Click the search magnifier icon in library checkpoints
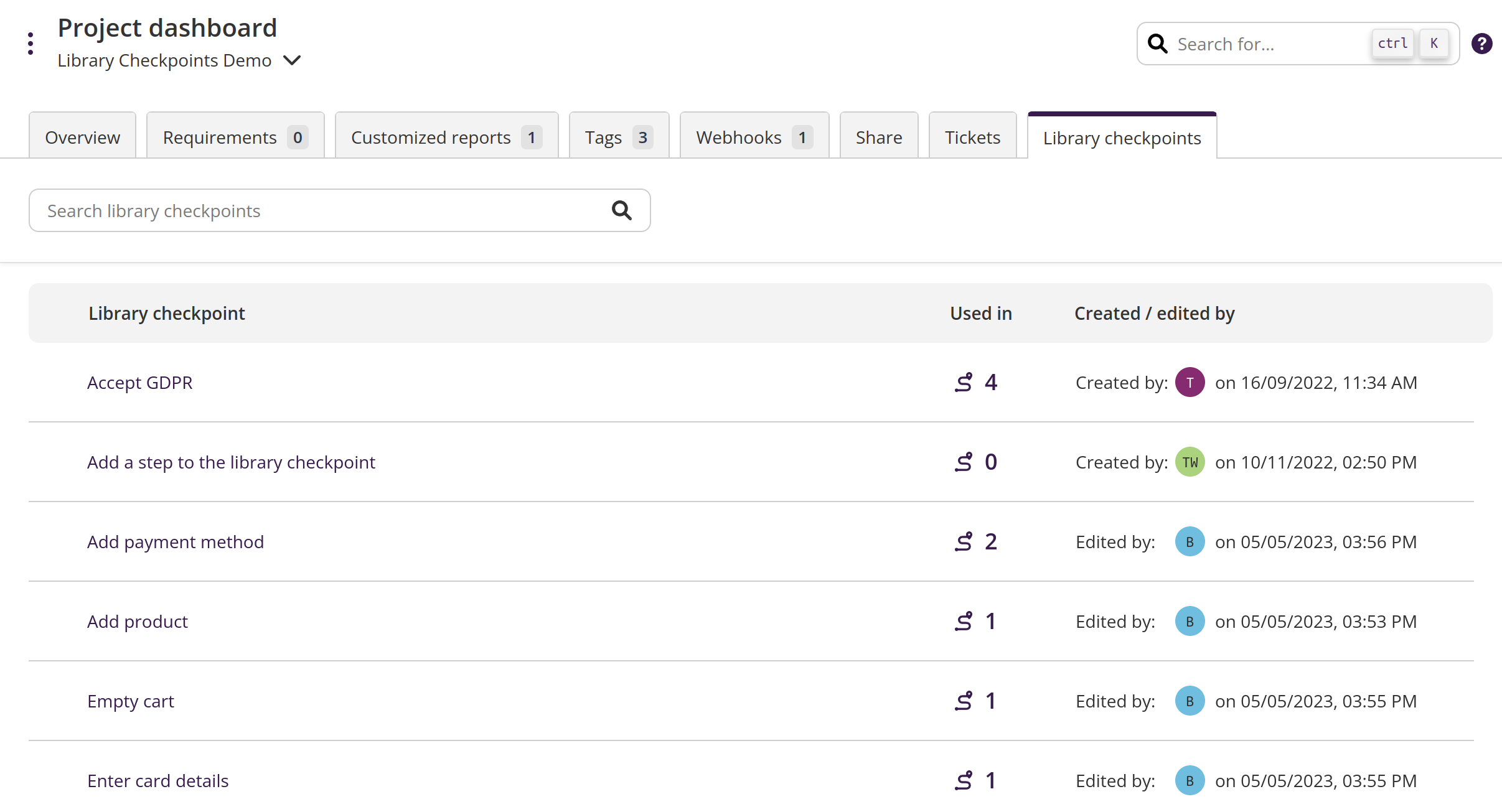 pos(622,210)
